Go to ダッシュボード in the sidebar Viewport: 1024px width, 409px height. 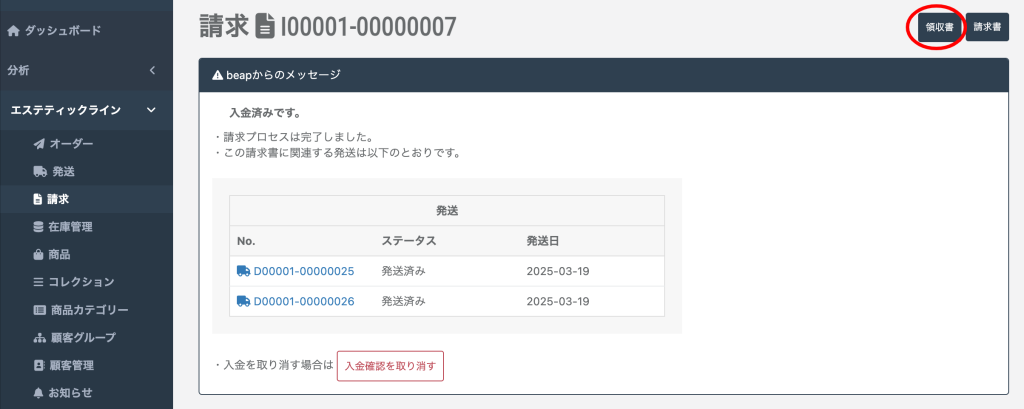click(61, 31)
